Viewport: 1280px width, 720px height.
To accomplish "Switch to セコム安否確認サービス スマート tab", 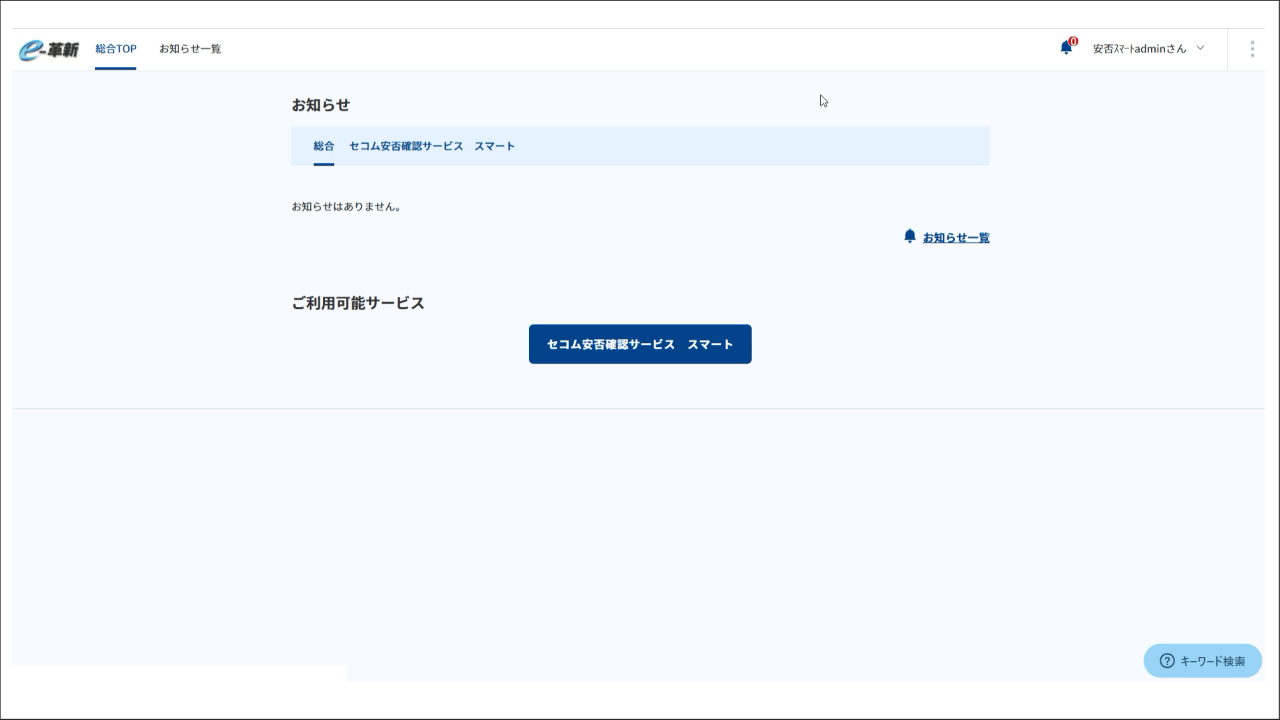I will point(432,146).
